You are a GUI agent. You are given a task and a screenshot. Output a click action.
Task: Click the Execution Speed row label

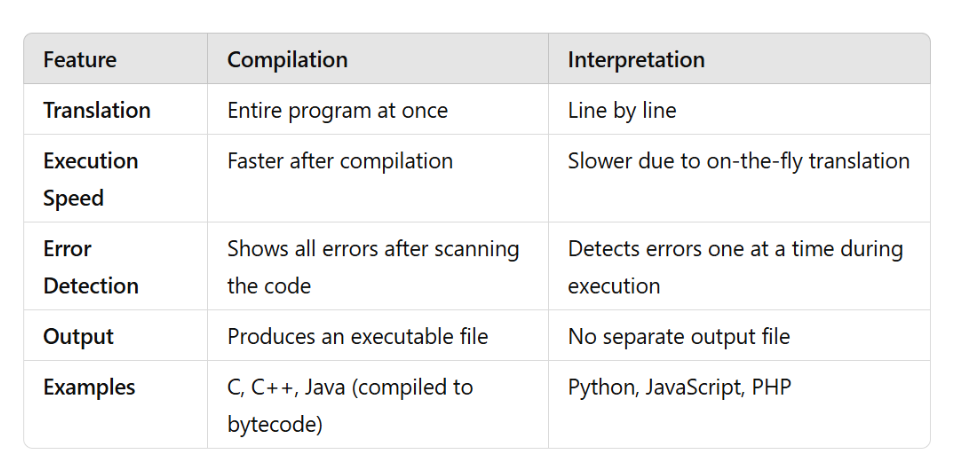click(90, 179)
